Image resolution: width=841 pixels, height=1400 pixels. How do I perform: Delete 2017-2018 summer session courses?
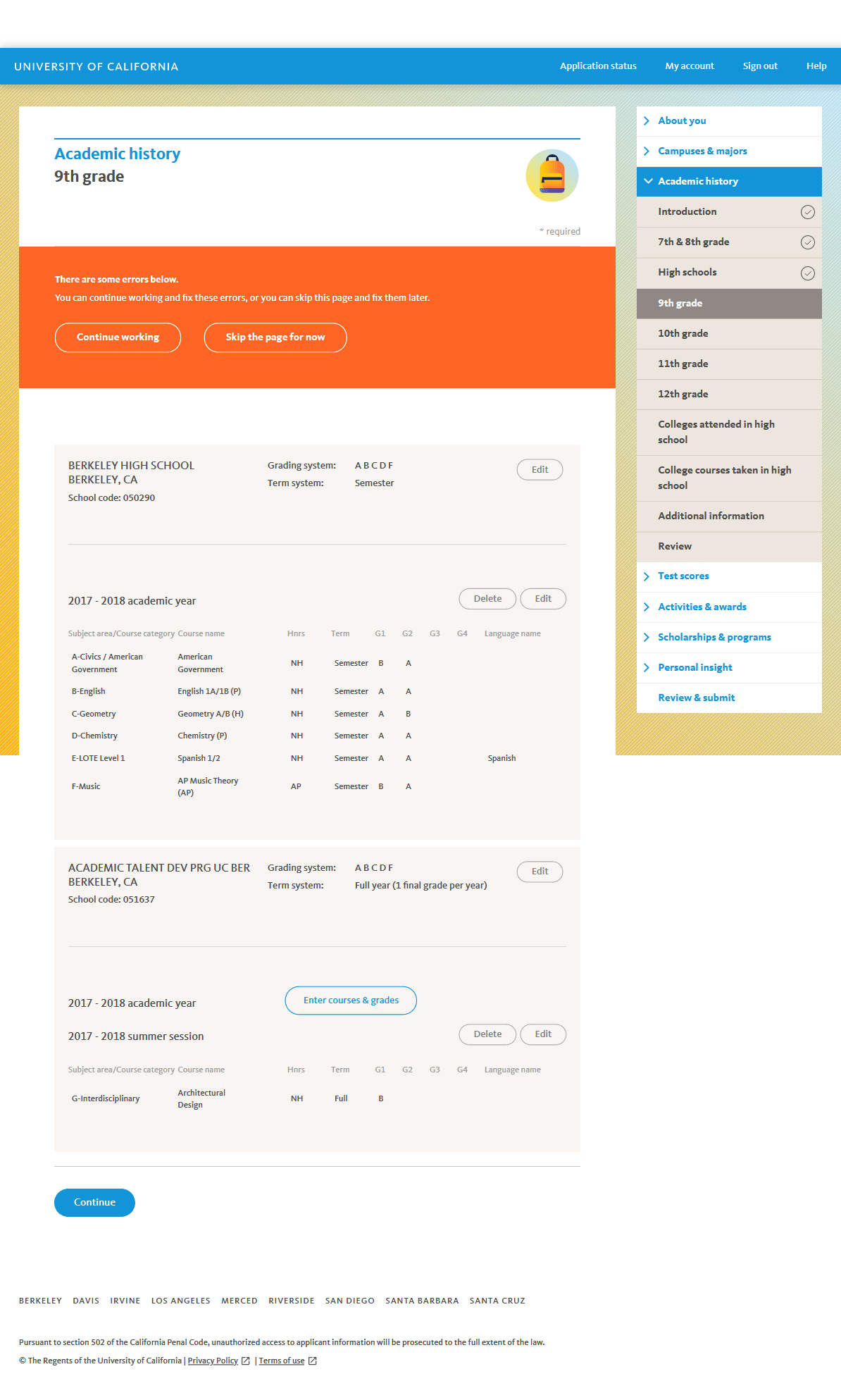tap(487, 1034)
